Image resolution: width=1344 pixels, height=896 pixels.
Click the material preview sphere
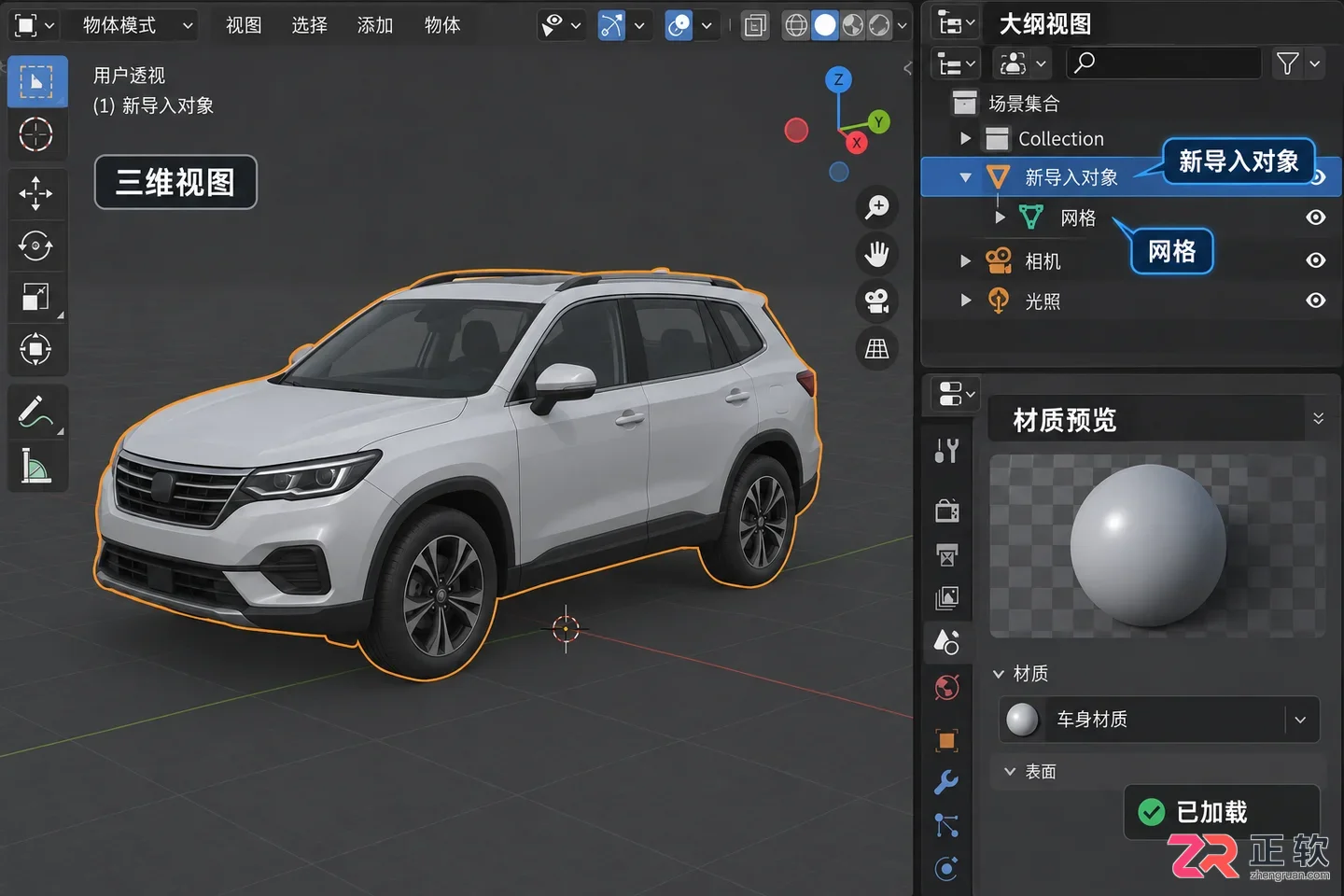[x=1148, y=545]
